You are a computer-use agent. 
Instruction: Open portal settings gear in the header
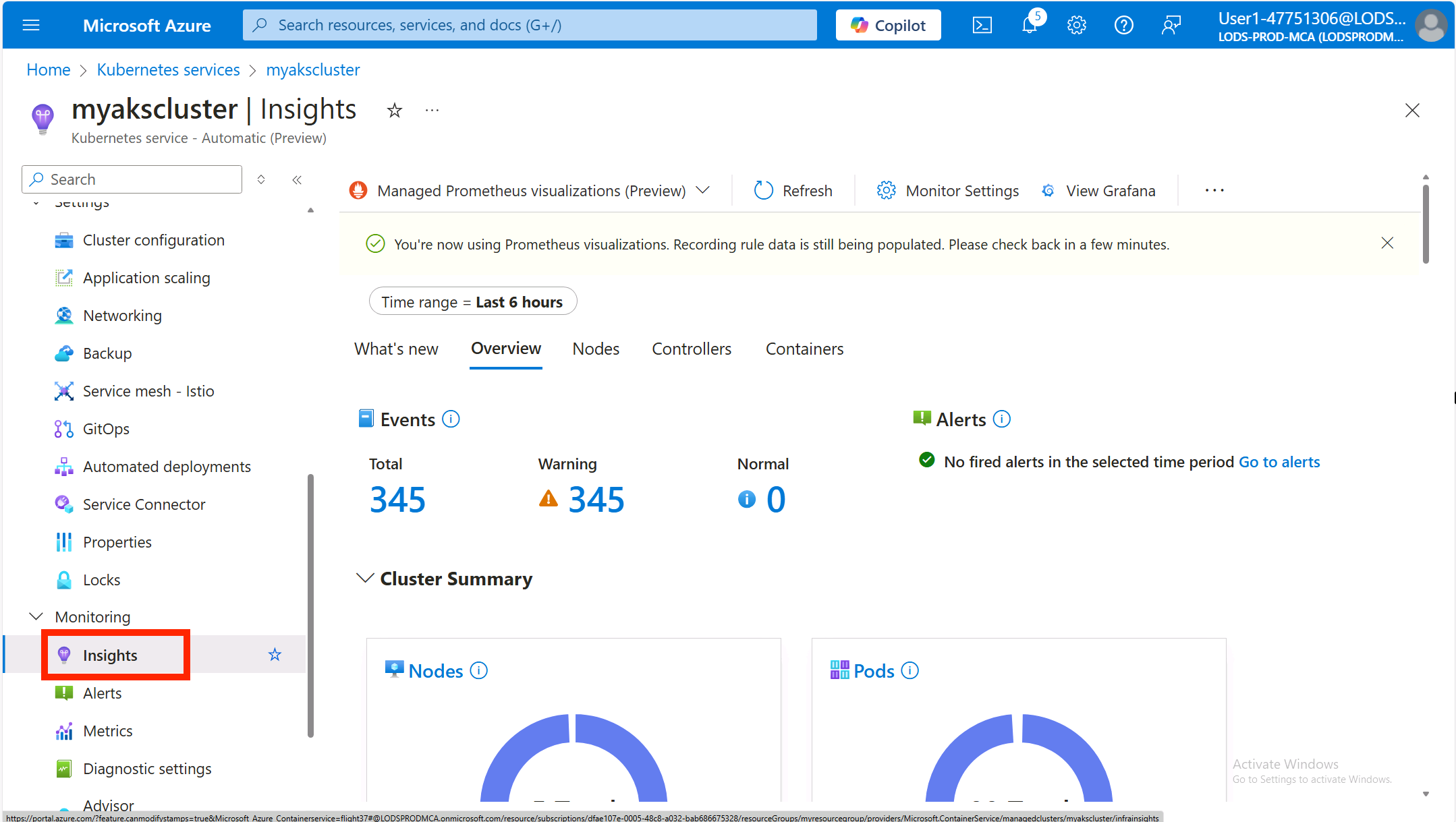click(x=1076, y=25)
